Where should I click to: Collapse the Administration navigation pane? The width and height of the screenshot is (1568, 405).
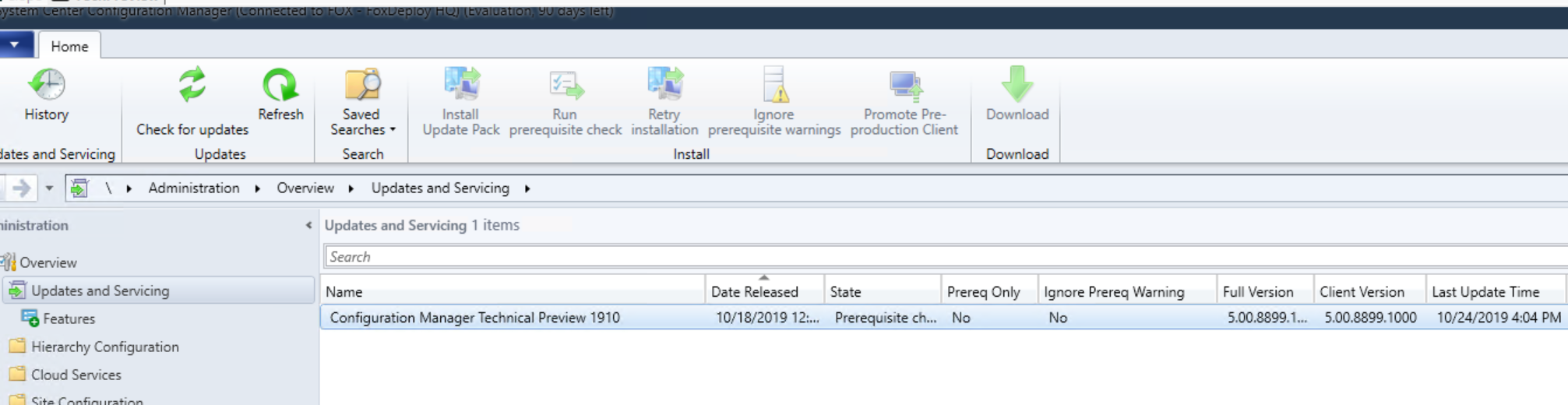pyautogui.click(x=308, y=225)
